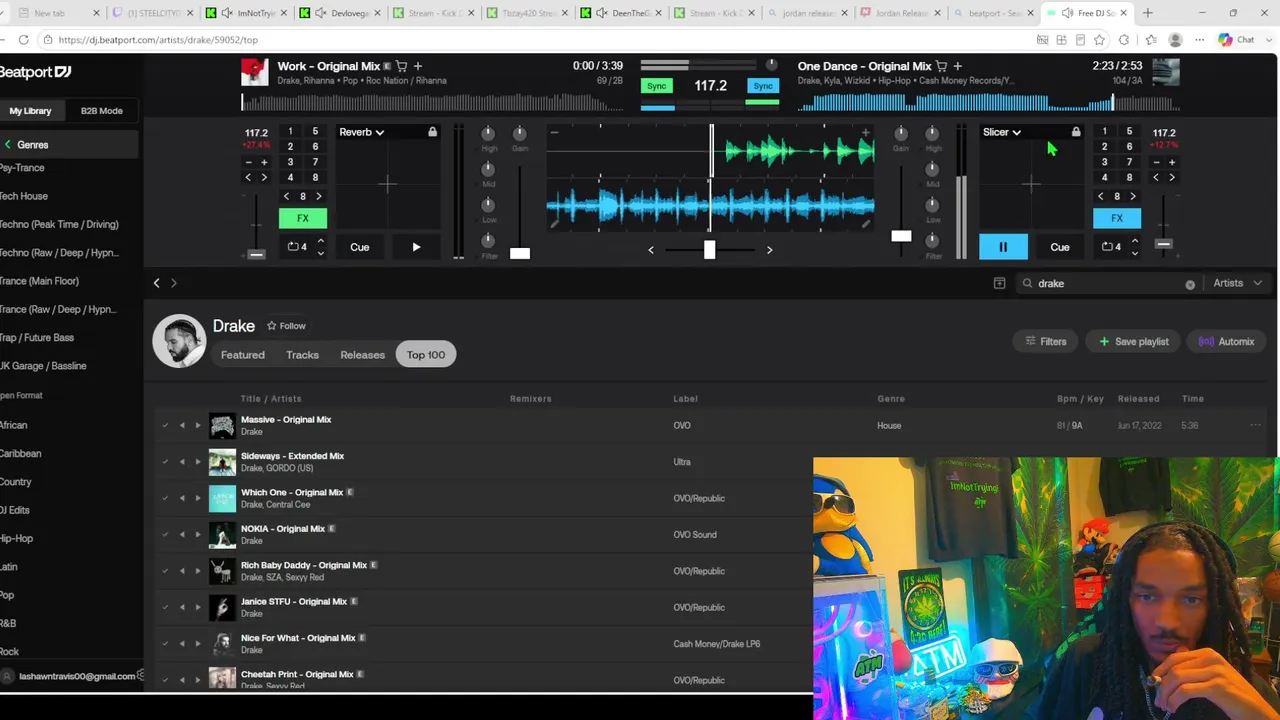Image resolution: width=1280 pixels, height=720 pixels.
Task: Open the panel icon left of search
Action: pos(999,283)
